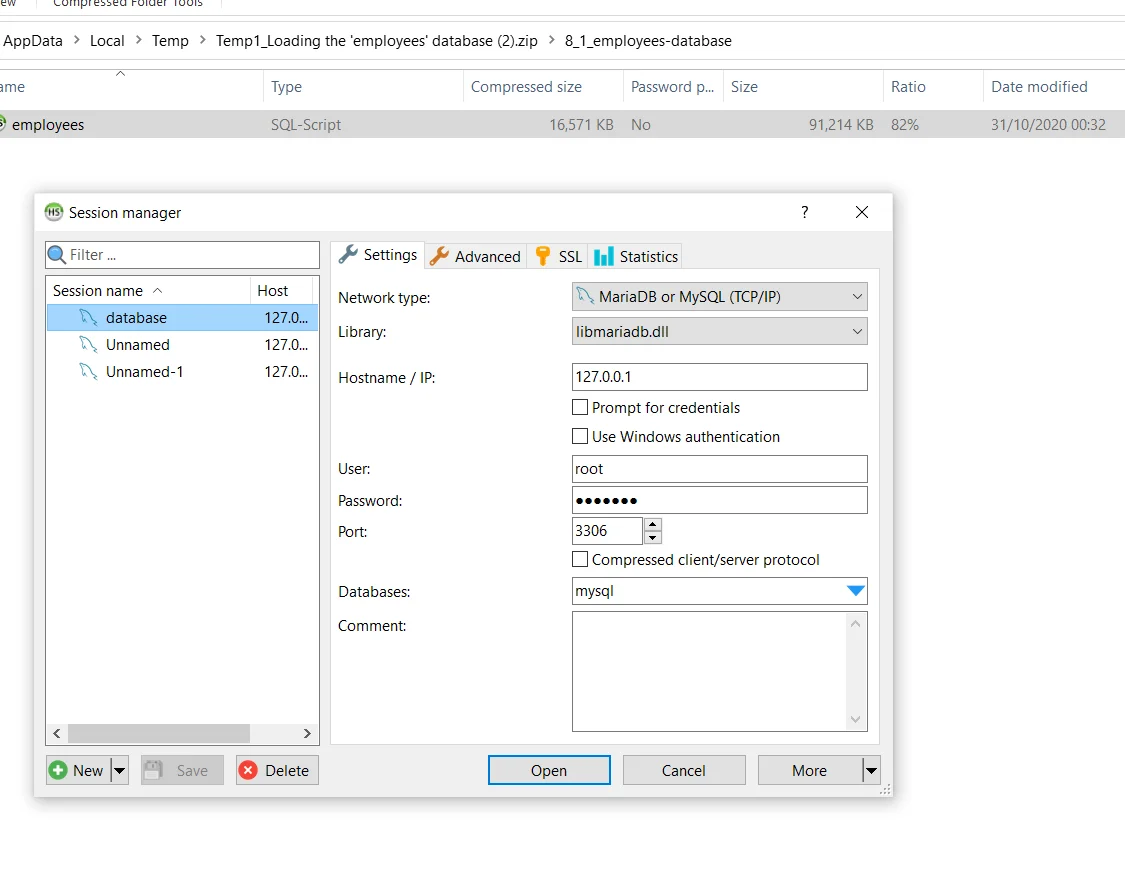This screenshot has width=1125, height=870.
Task: Open the SSL tab
Action: [559, 256]
